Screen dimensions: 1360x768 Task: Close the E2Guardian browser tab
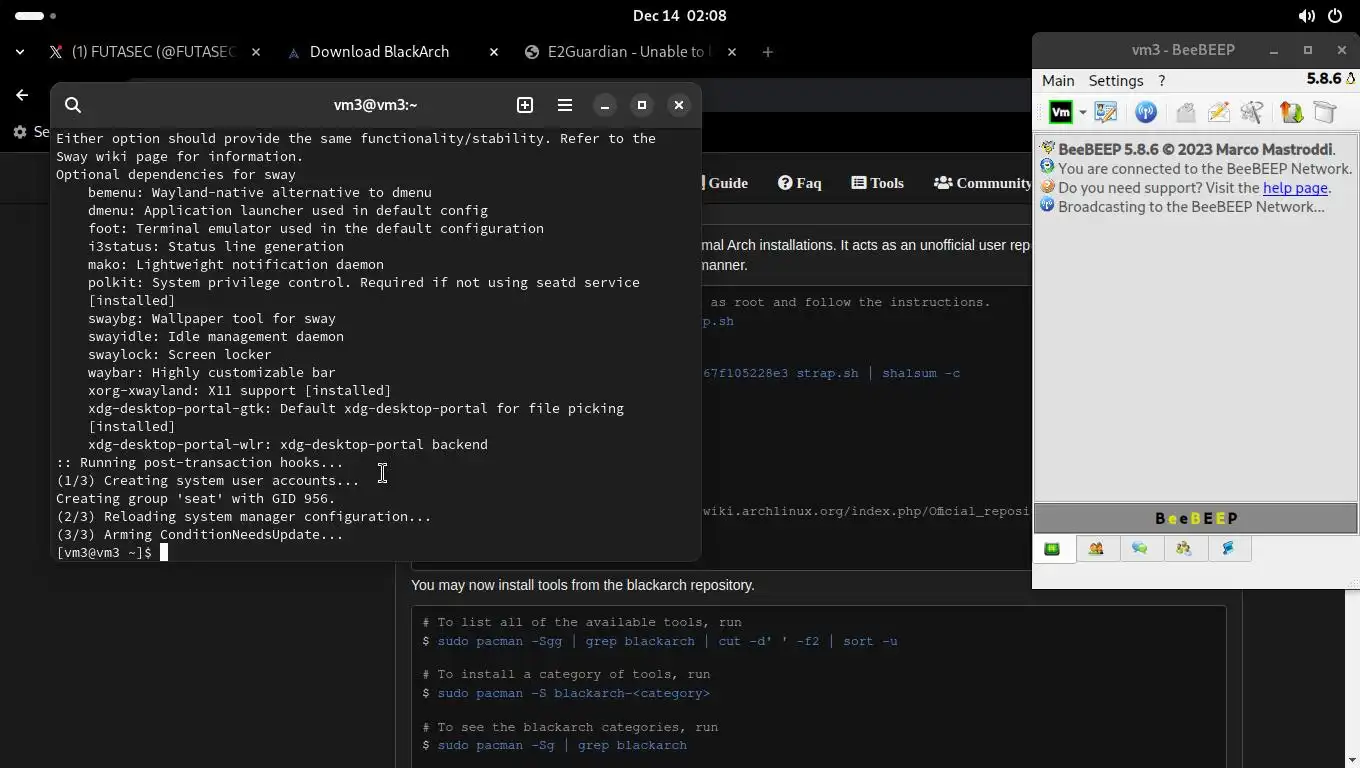click(732, 52)
